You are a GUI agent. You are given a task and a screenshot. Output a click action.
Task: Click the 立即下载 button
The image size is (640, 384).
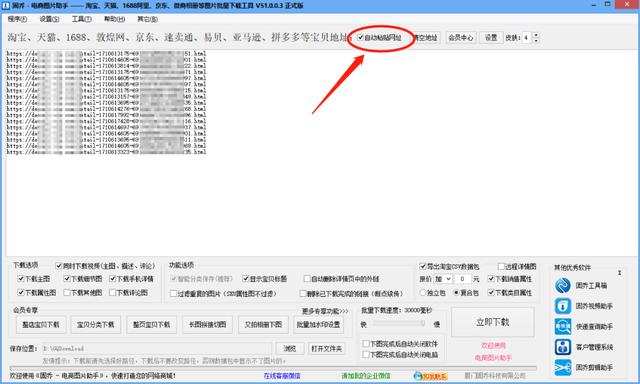pyautogui.click(x=493, y=322)
